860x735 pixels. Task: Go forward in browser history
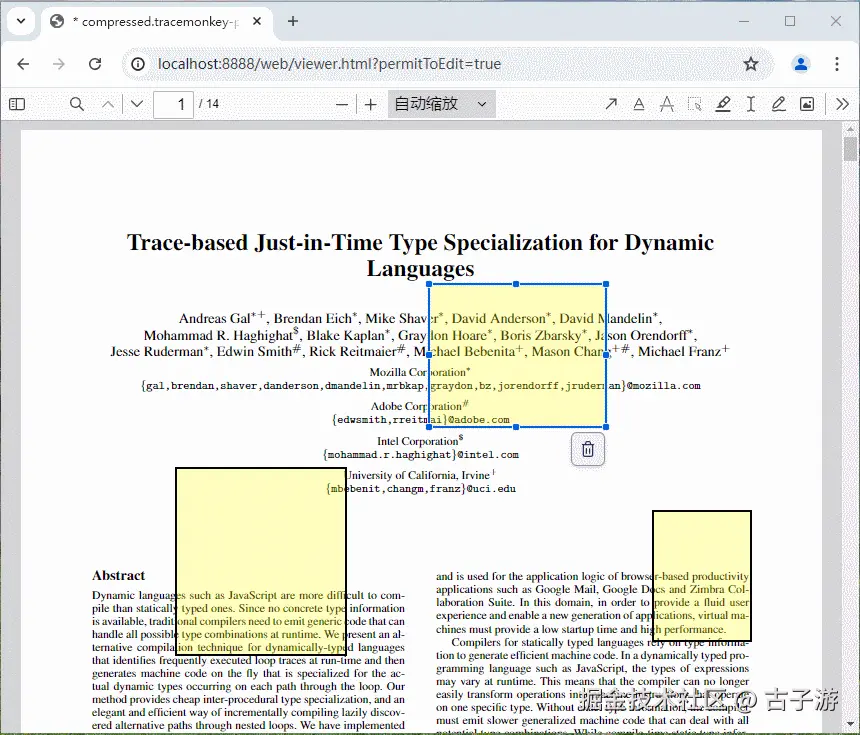tap(59, 64)
